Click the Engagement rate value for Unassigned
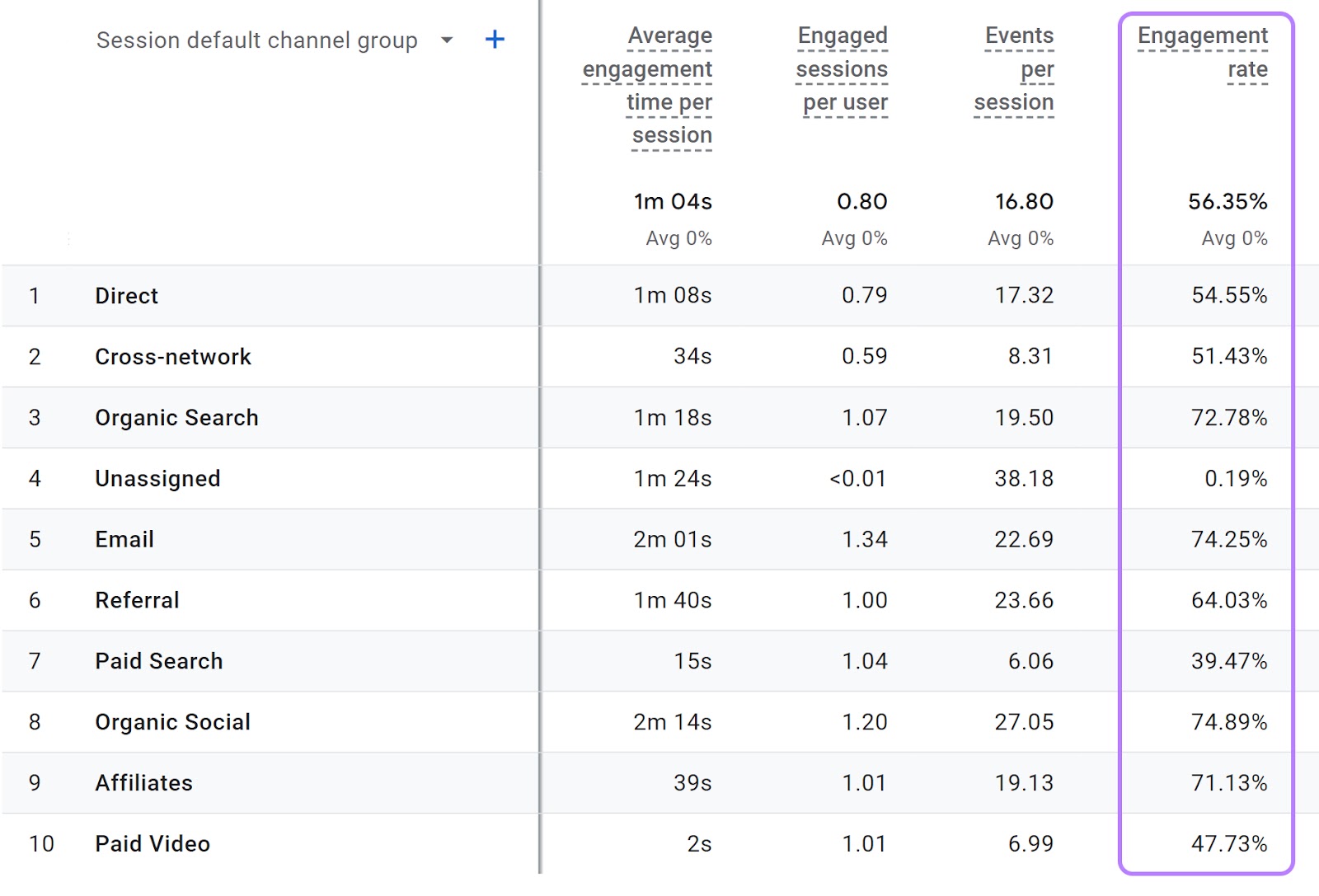Screen dimensions: 1319x896 (x=1235, y=478)
